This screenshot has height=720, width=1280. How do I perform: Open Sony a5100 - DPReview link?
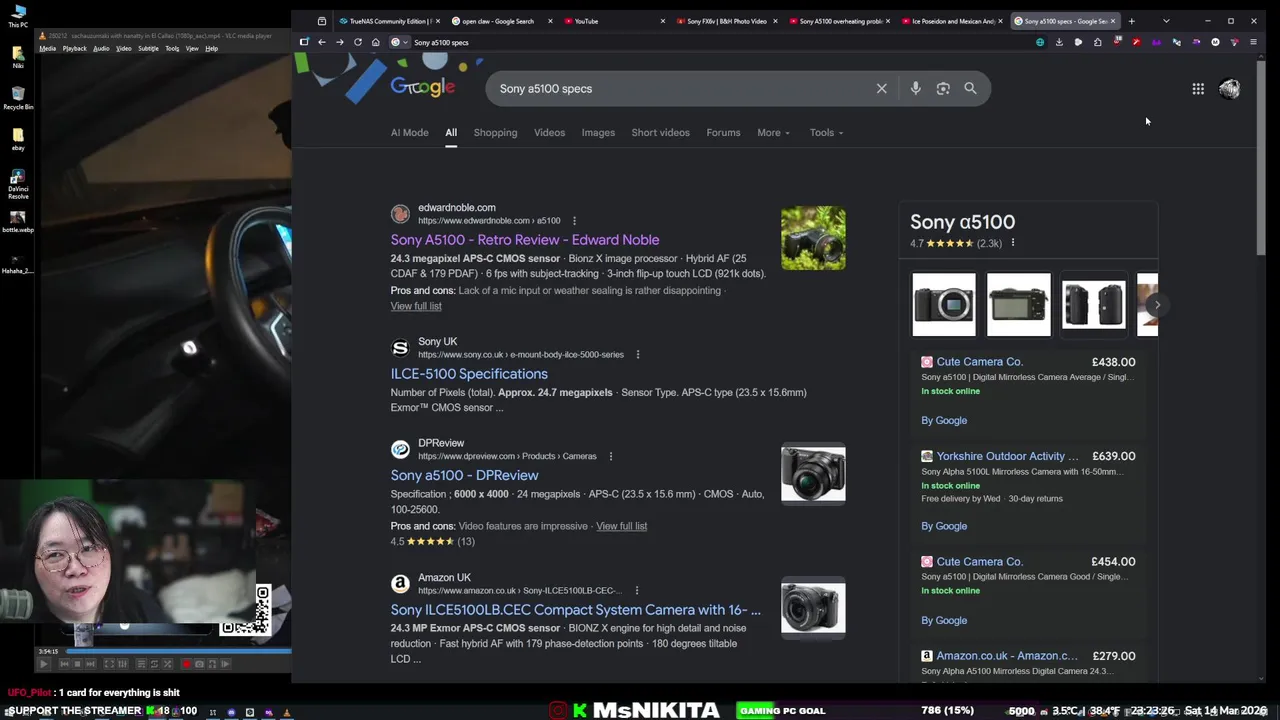[464, 476]
